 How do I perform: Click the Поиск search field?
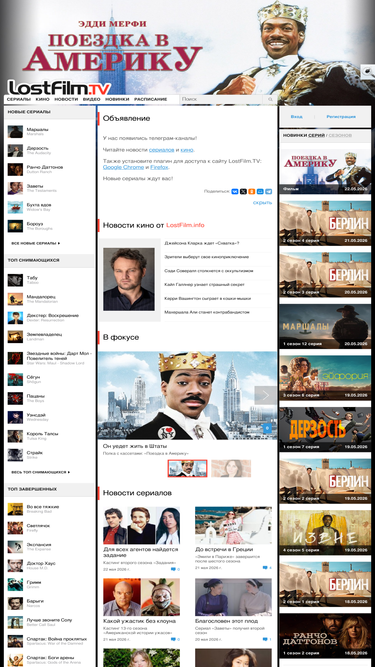[221, 99]
